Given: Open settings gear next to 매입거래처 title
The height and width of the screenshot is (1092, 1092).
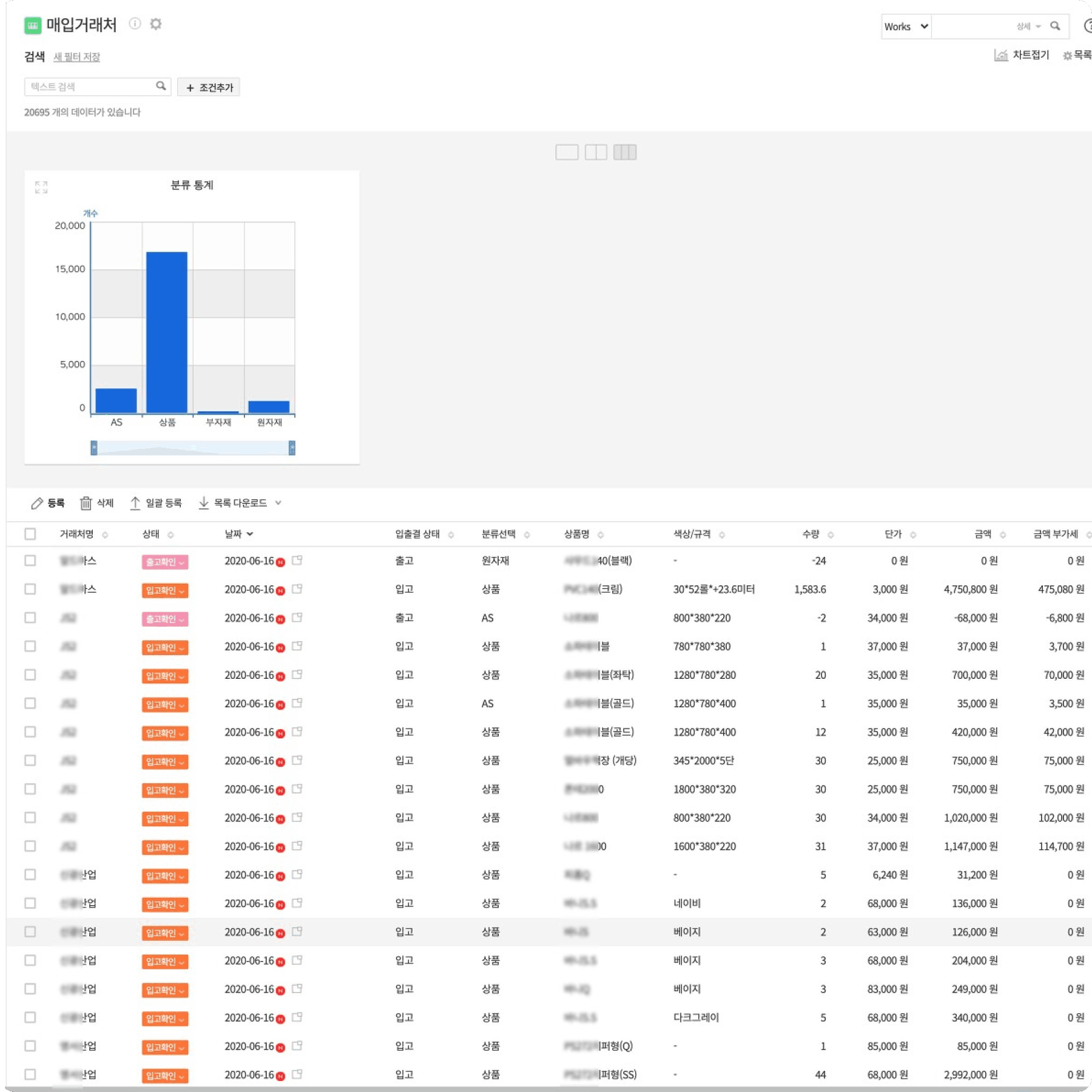Looking at the screenshot, I should coord(156,24).
